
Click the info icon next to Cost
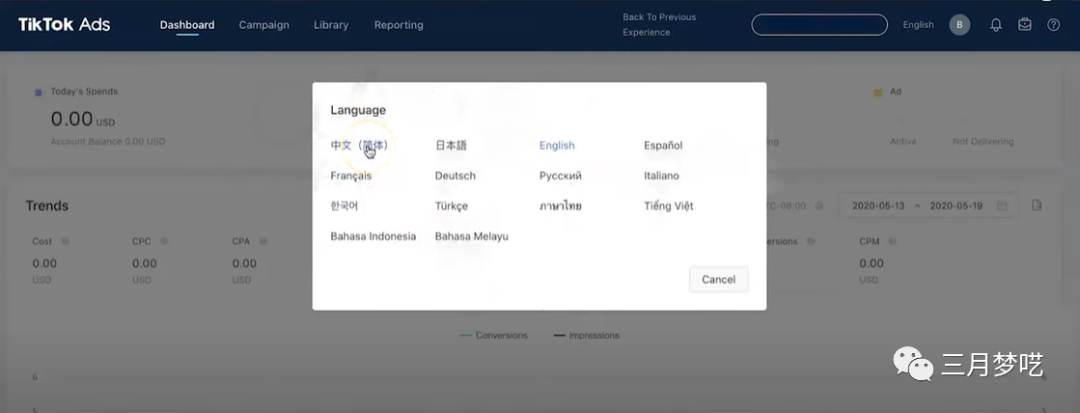point(66,241)
